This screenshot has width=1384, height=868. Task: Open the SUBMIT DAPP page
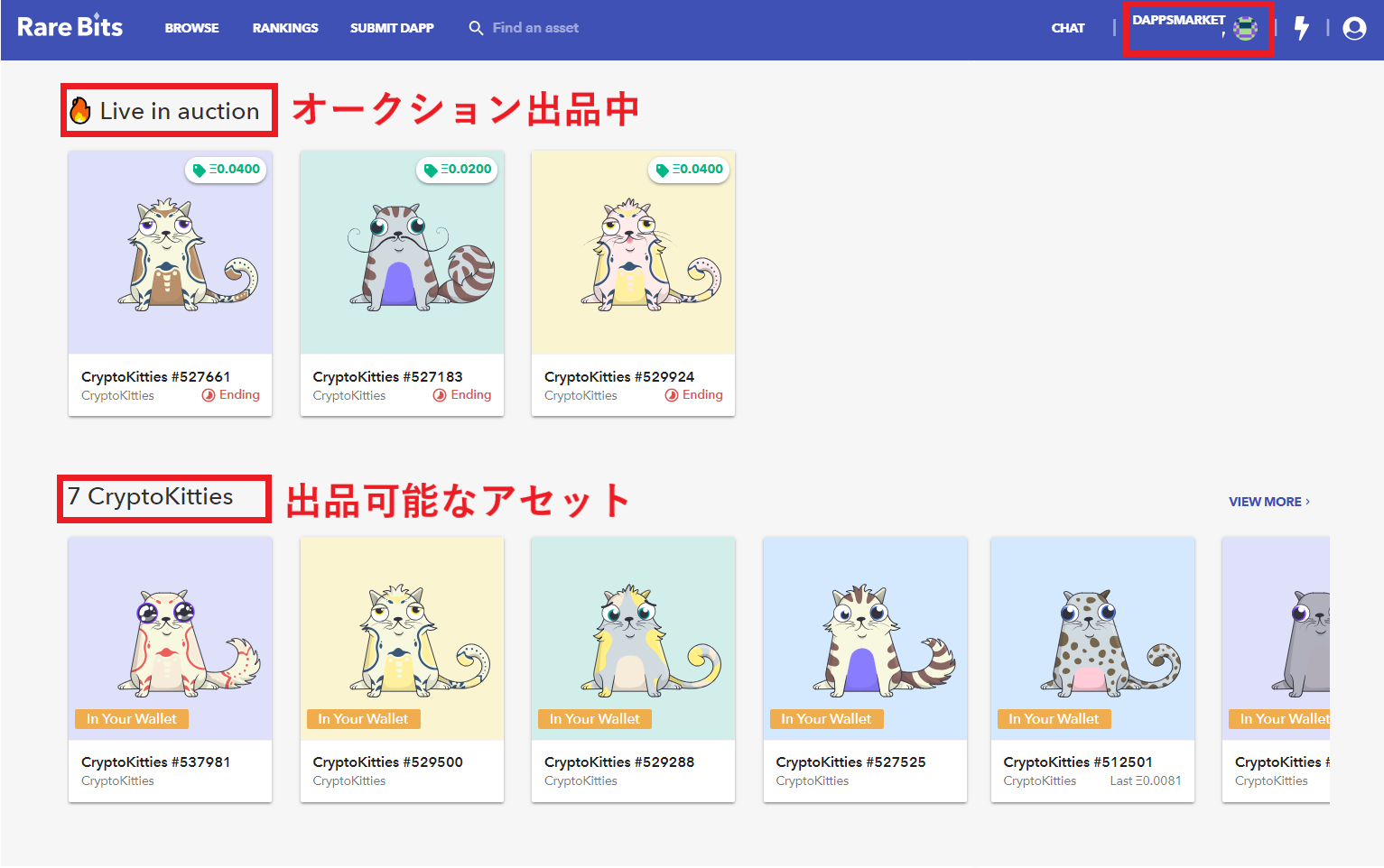coord(392,28)
